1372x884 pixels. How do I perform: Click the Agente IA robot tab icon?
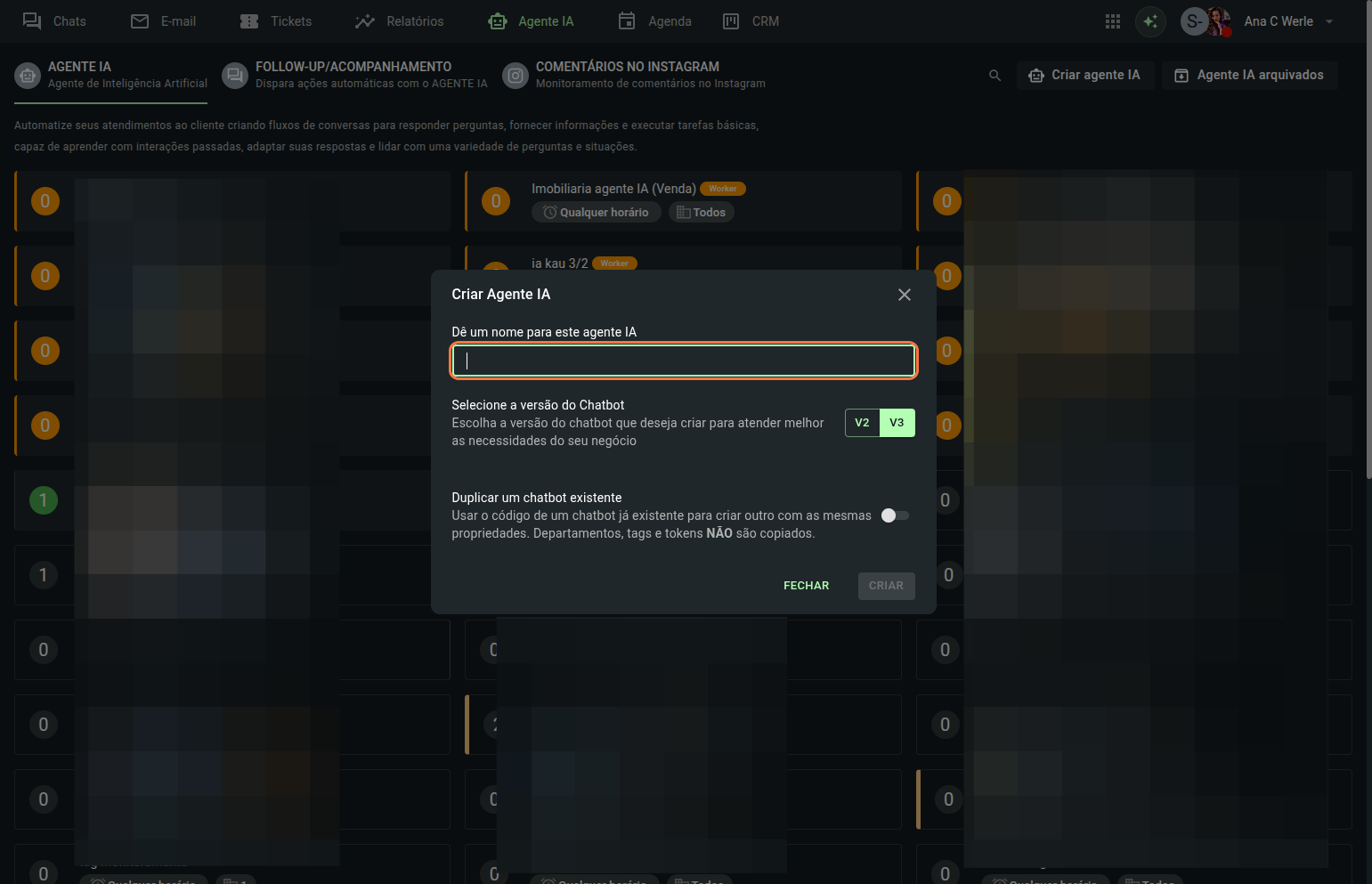pos(28,76)
